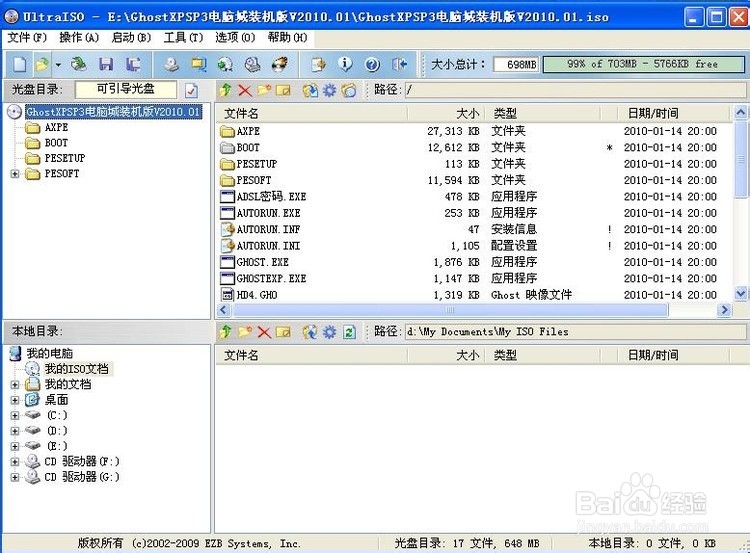
Task: Click the Make CD image drive icon
Action: pyautogui.click(x=171, y=64)
